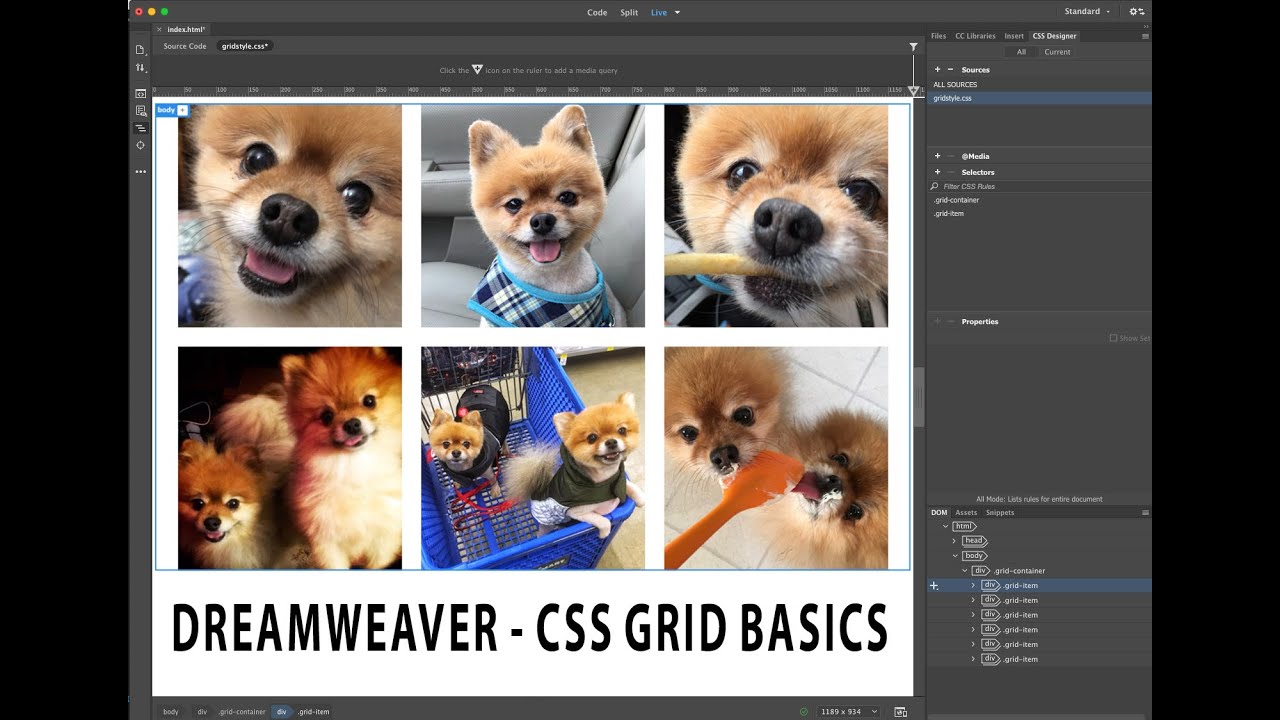This screenshot has width=1280, height=720.
Task: Close the index.html document tab
Action: point(159,30)
